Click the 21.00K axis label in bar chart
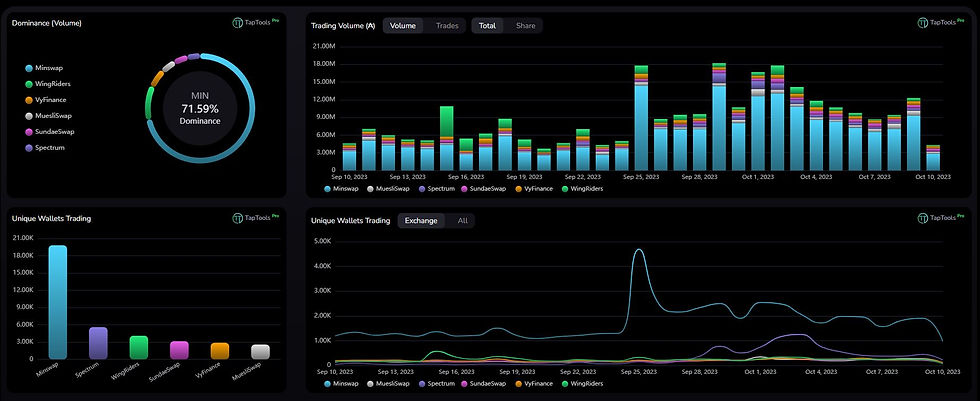This screenshot has width=980, height=401. click(x=23, y=238)
